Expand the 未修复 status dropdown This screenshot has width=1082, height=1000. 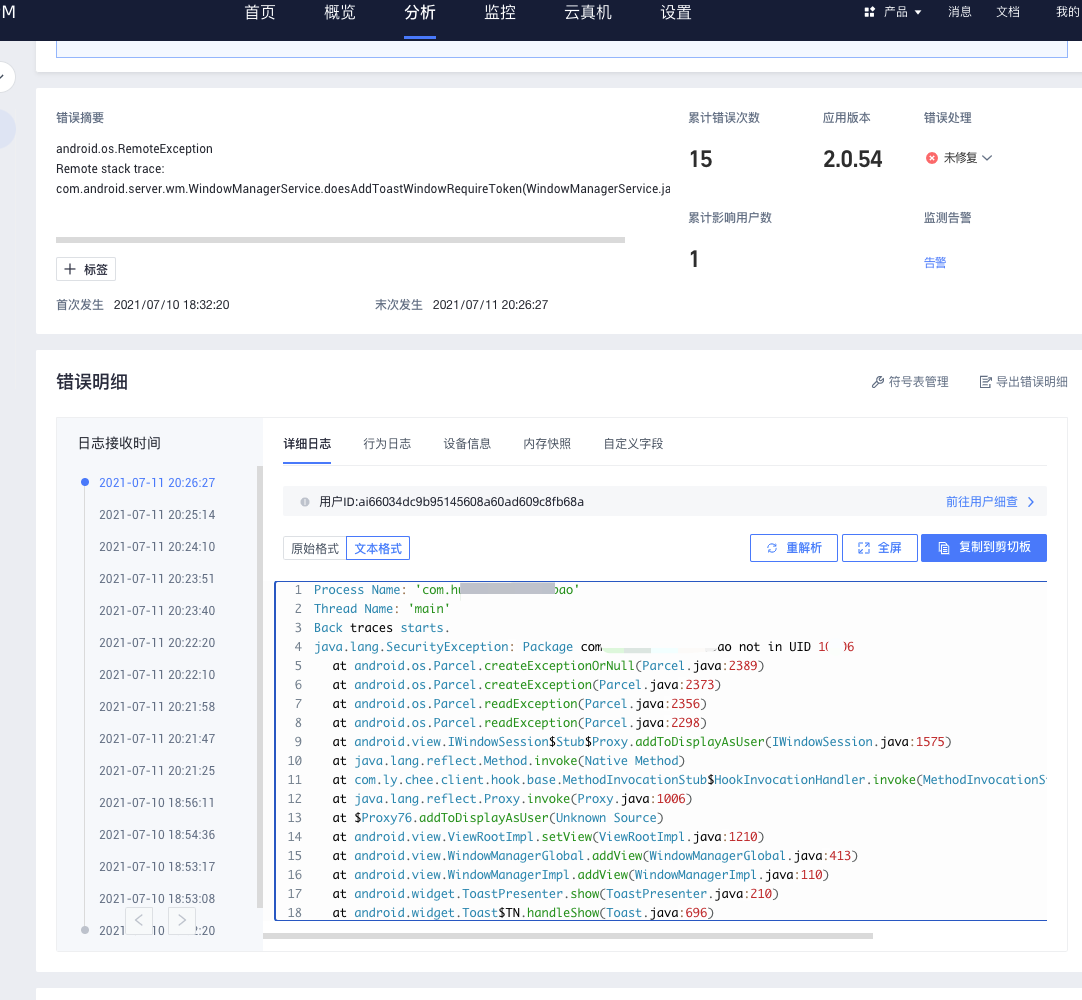click(x=987, y=158)
